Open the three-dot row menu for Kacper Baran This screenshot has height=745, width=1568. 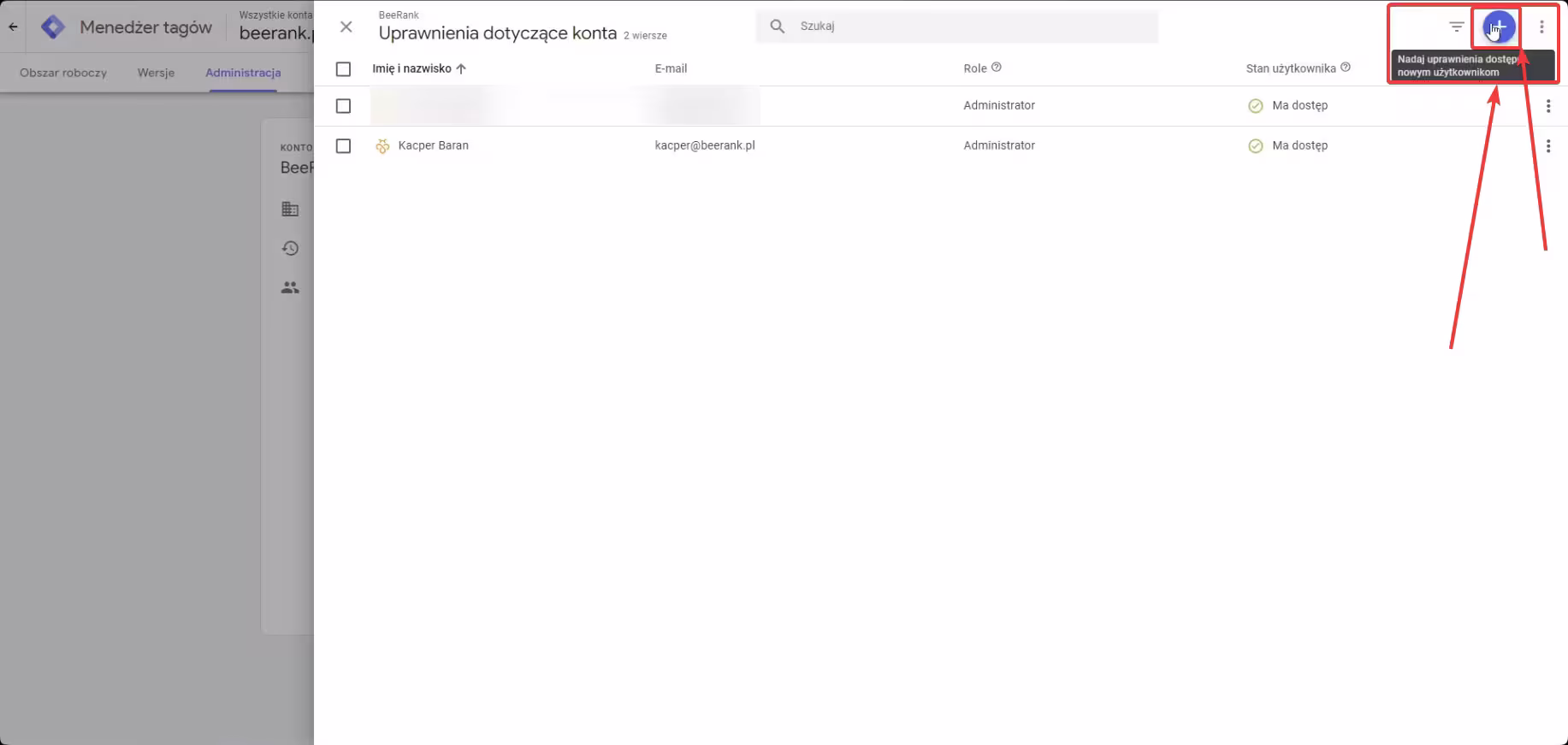point(1547,146)
